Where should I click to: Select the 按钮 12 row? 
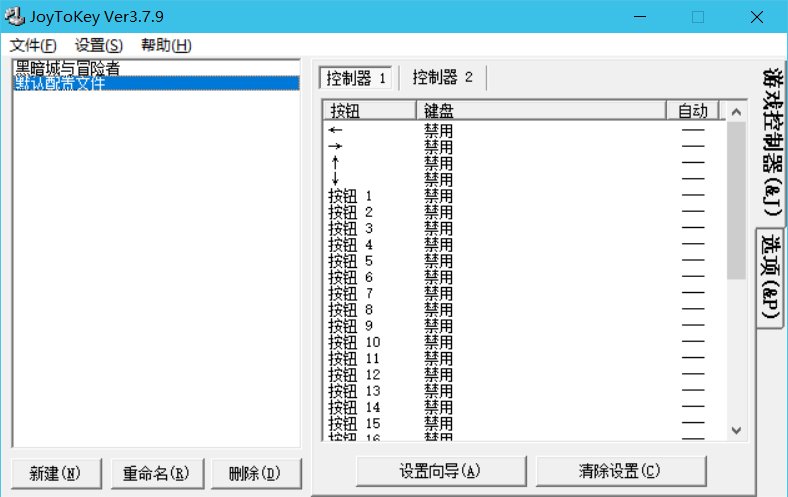point(524,374)
